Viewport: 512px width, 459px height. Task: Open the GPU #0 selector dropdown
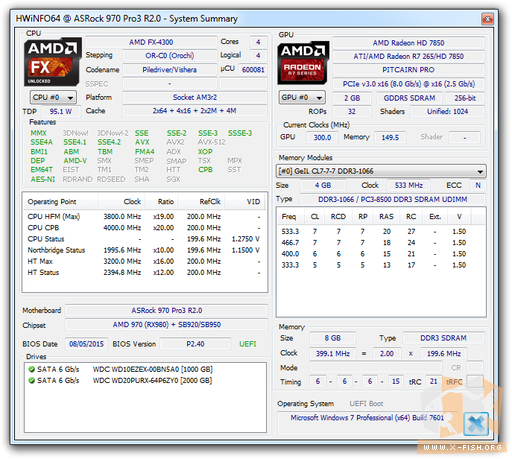click(x=302, y=97)
